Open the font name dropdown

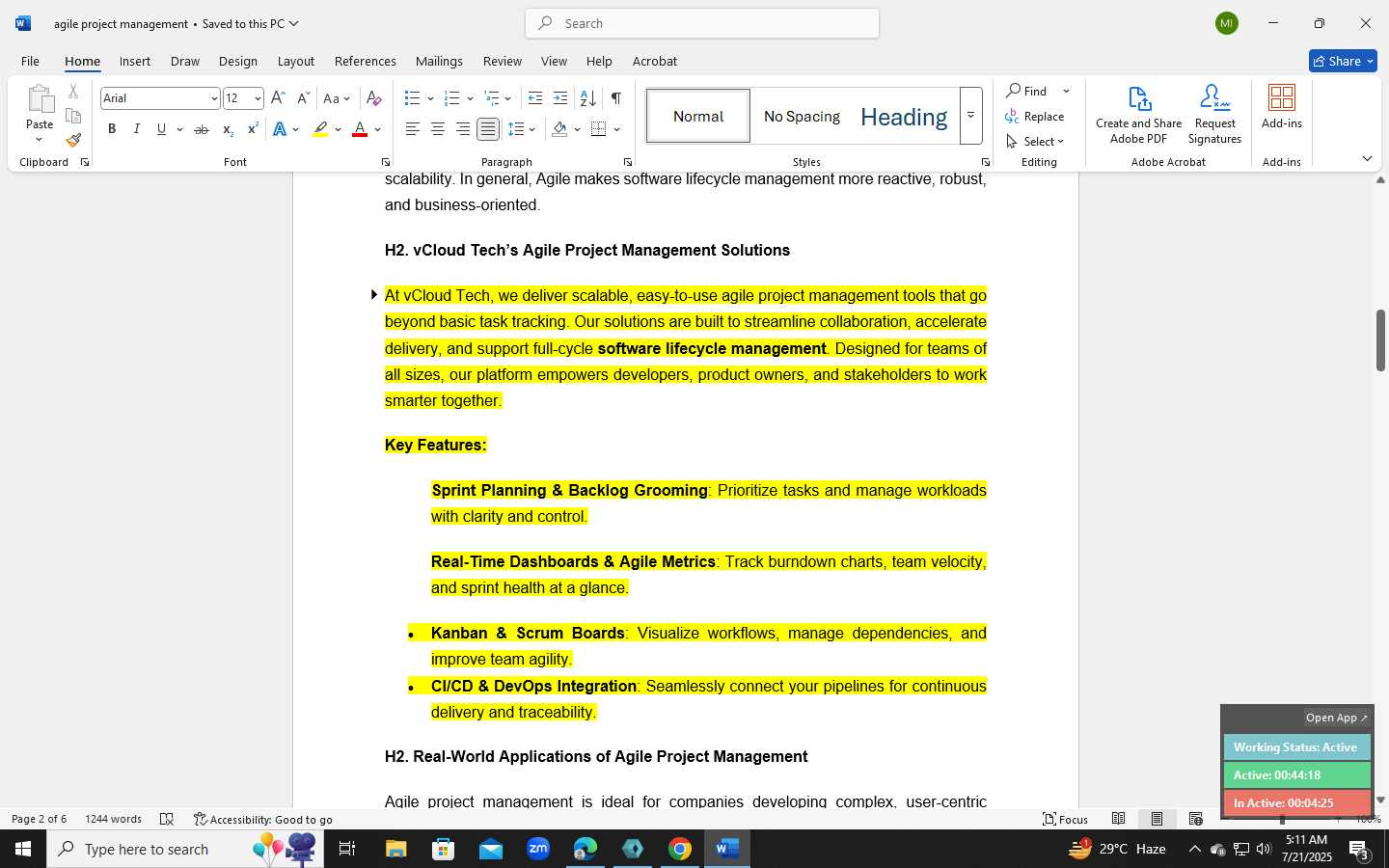(214, 98)
